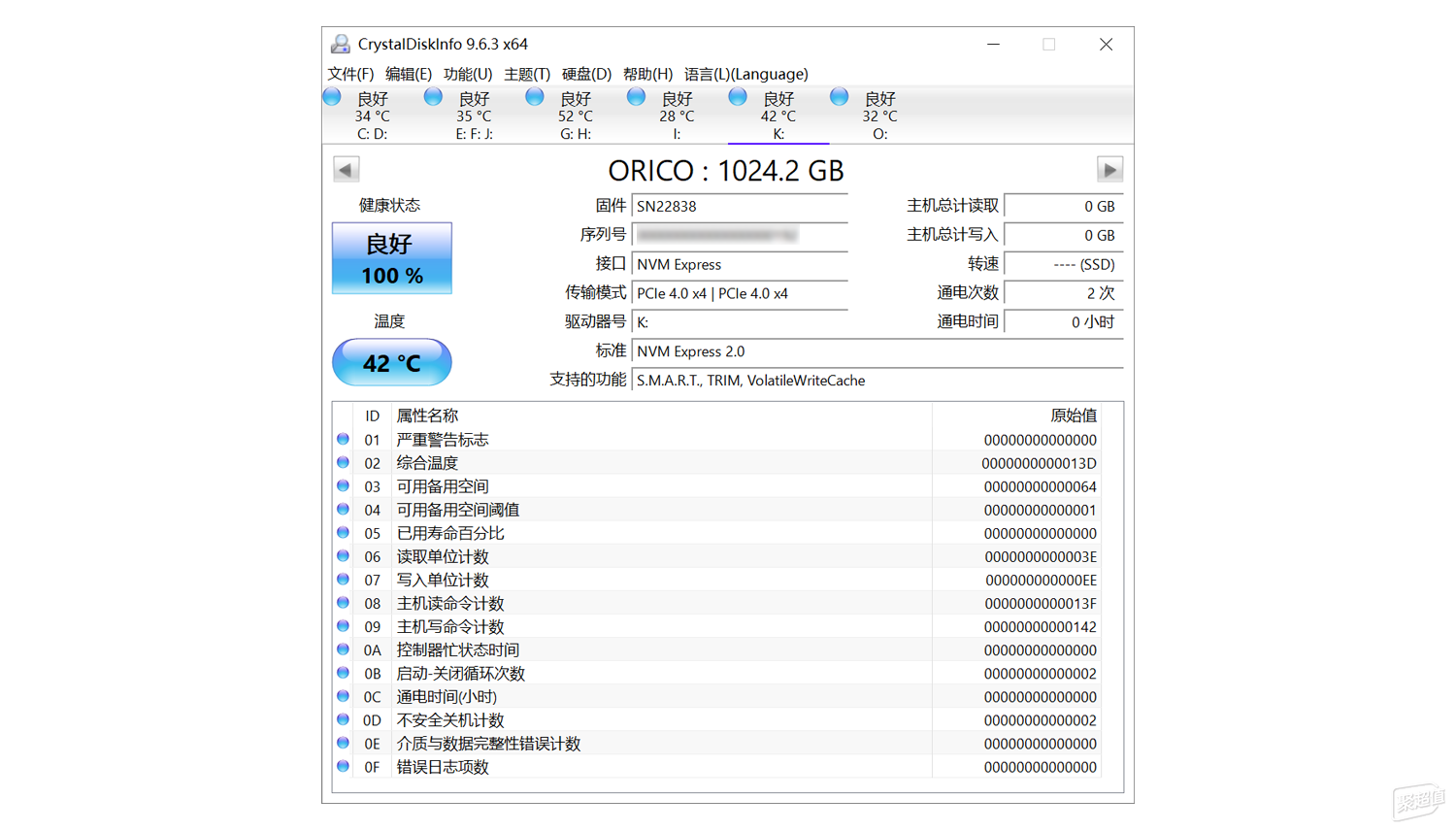Click the 温度 label above temperature button
1456x832 pixels.
point(389,320)
